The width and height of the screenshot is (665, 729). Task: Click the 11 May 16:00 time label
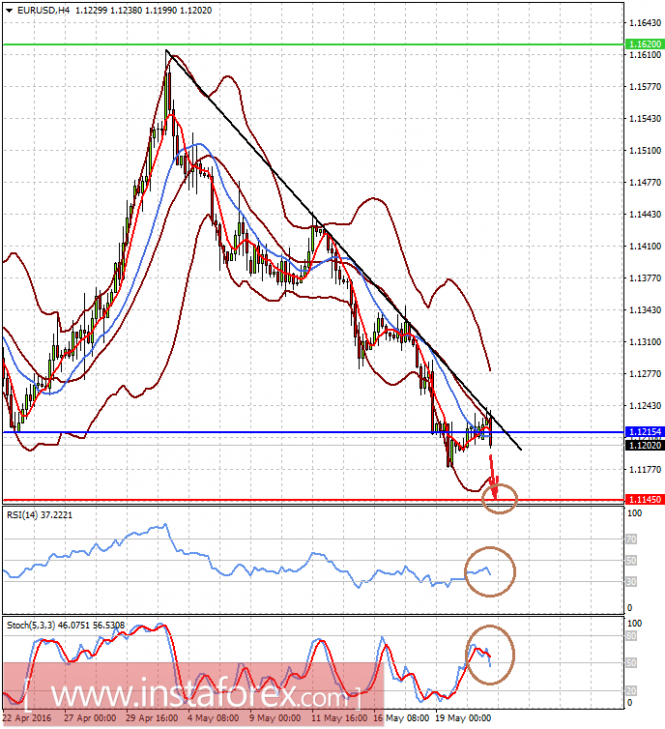coord(339,718)
